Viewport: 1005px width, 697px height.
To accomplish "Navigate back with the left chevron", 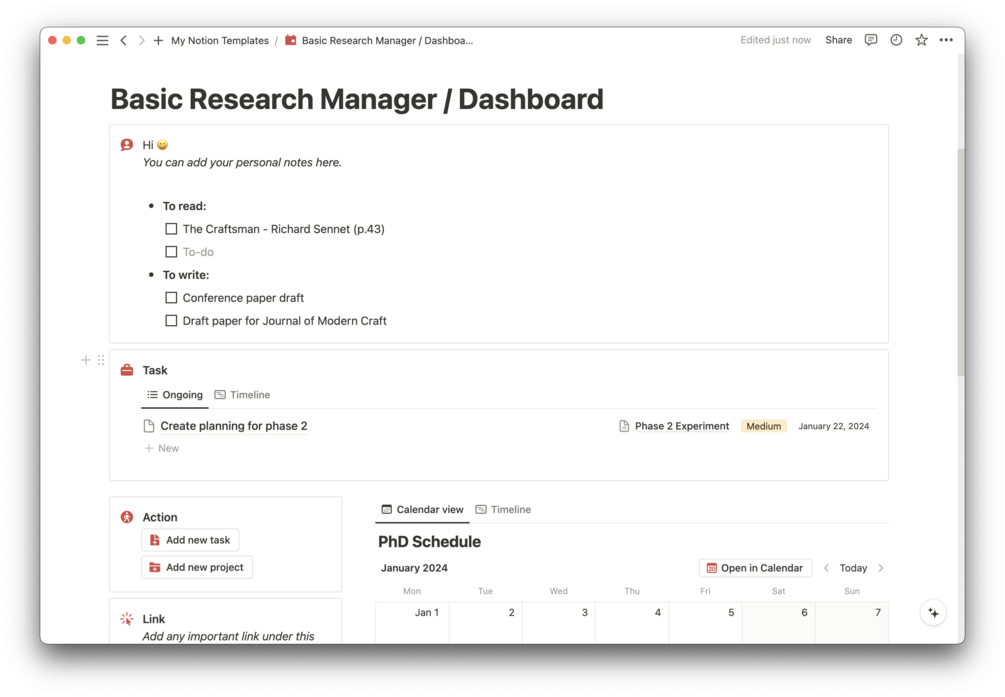I will tap(124, 40).
